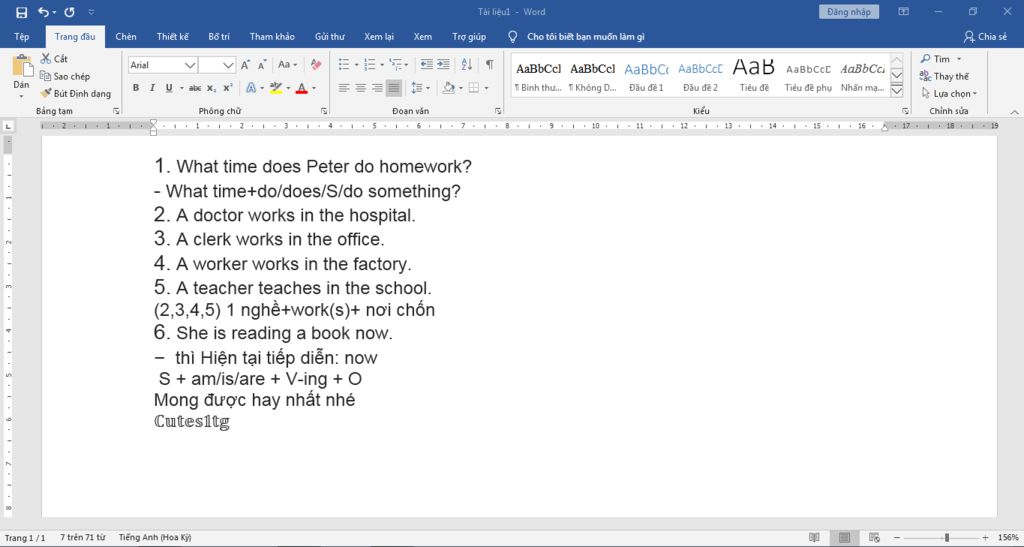Click the zoom level slider in status bar

[946, 537]
